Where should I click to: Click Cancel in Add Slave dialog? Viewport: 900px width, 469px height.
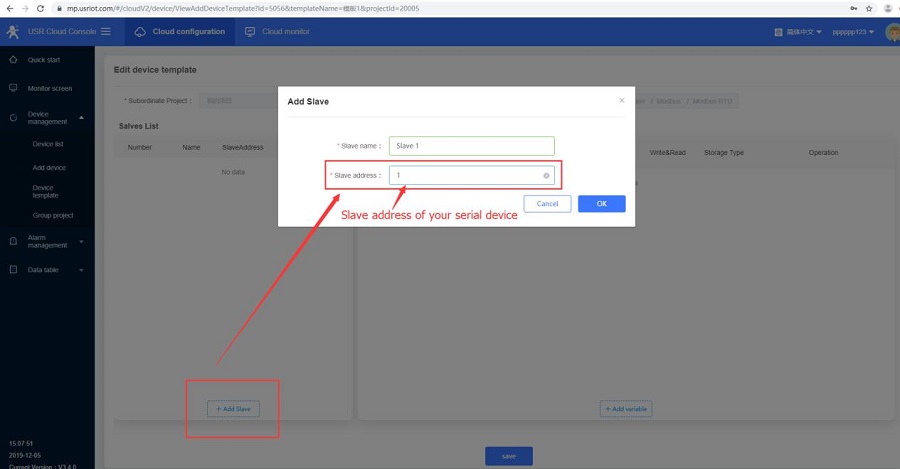547,204
